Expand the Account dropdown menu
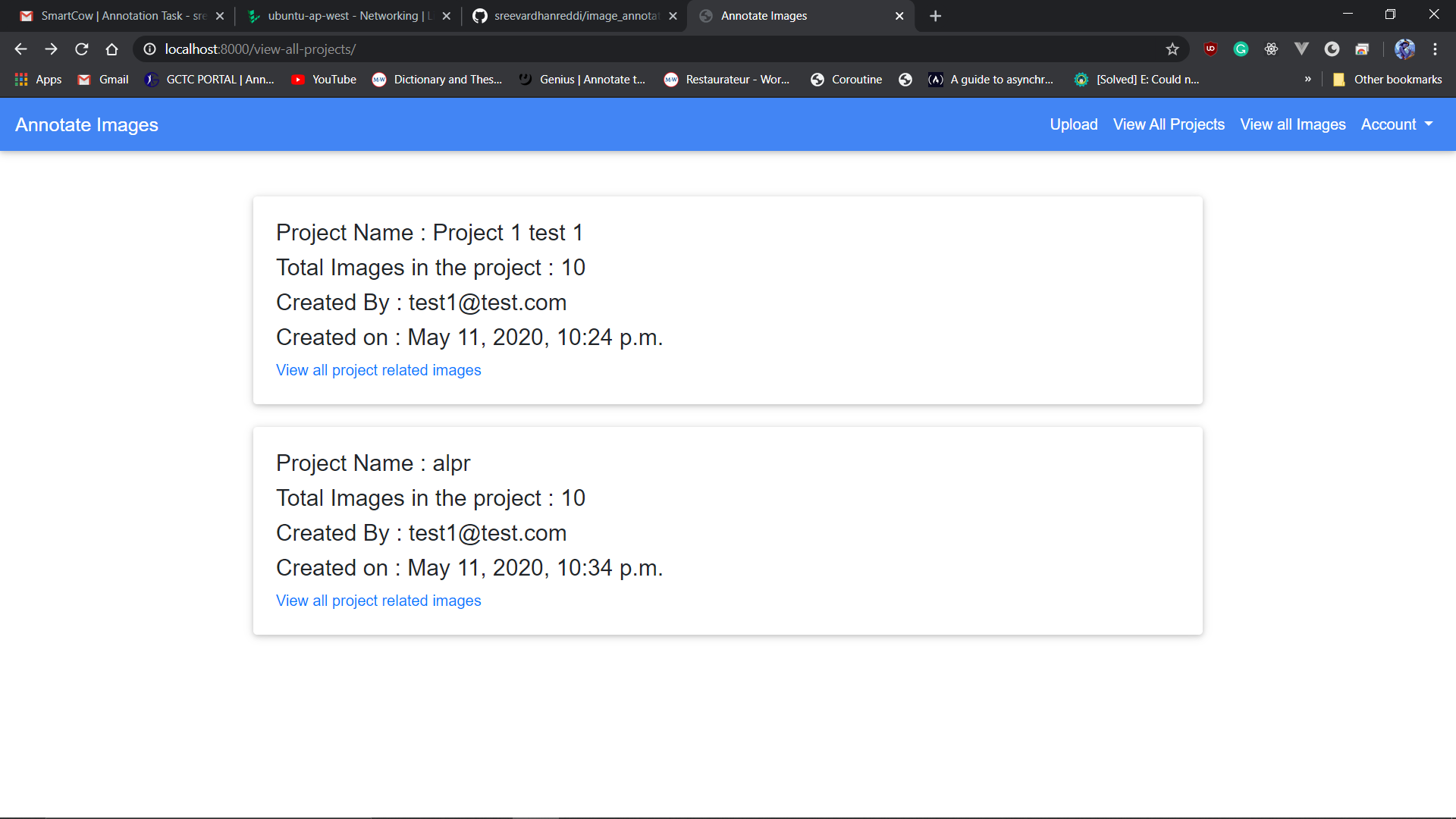This screenshot has height=819, width=1456. 1396,124
